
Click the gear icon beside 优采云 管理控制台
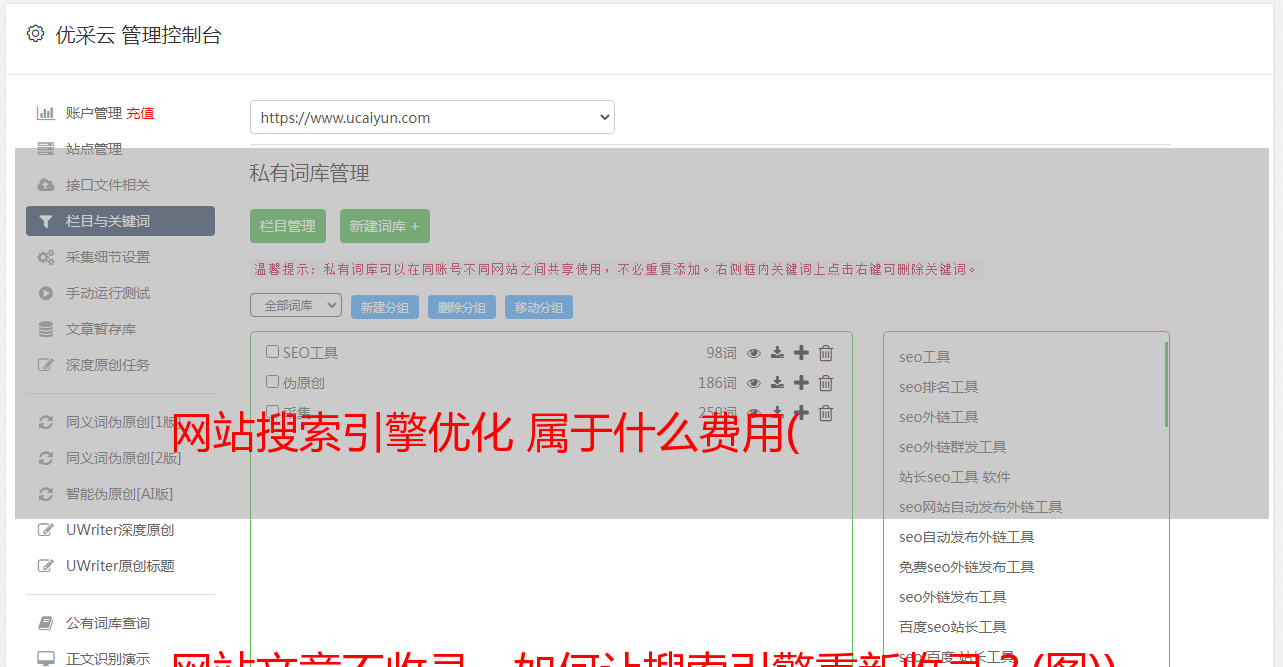point(36,34)
